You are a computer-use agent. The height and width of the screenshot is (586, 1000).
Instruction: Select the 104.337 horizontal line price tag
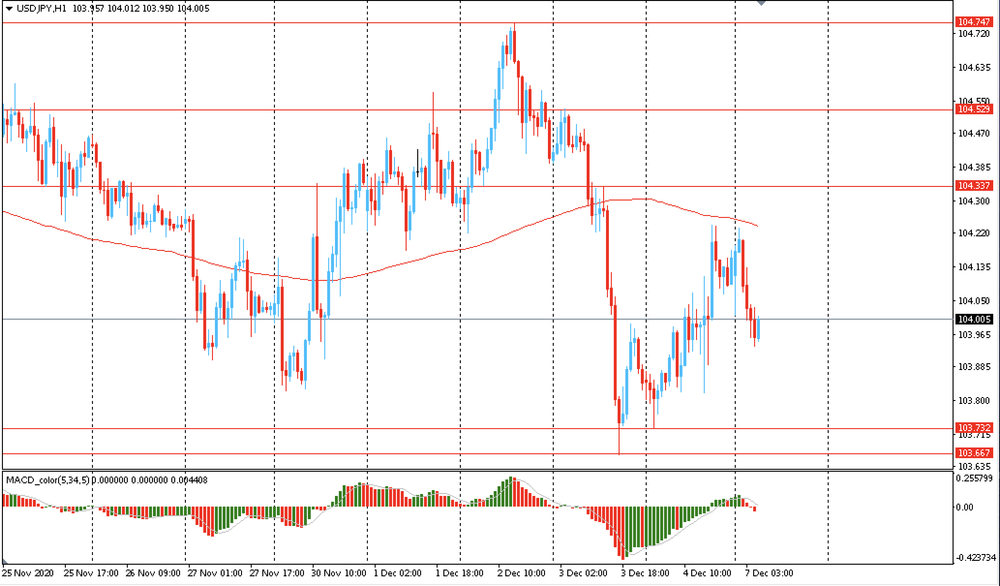[x=974, y=186]
